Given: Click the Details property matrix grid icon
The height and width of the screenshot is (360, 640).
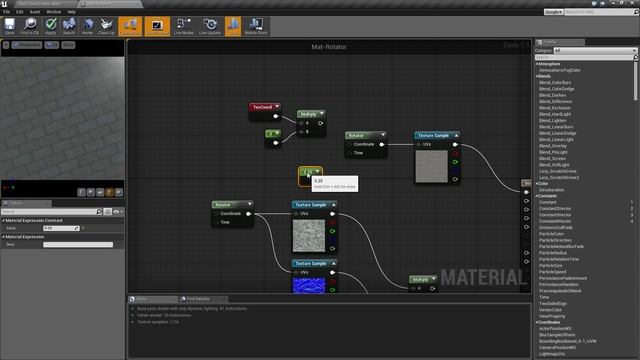Looking at the screenshot, I should tap(107, 211).
